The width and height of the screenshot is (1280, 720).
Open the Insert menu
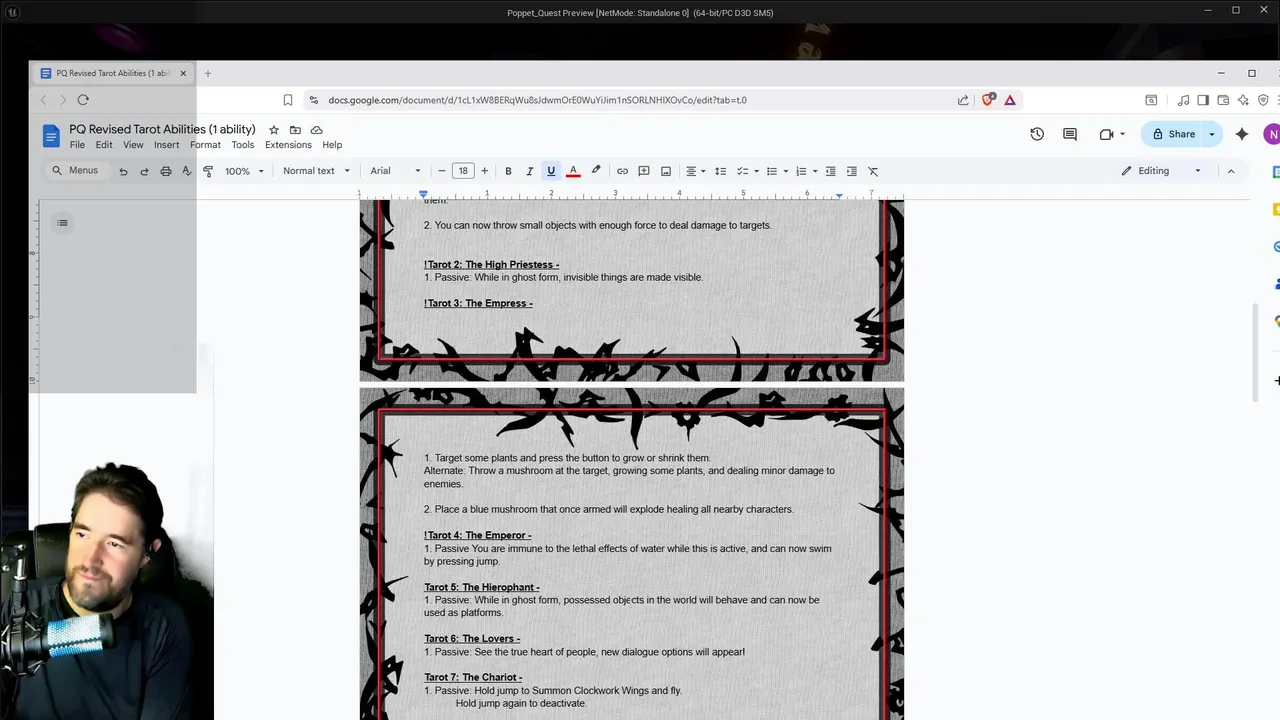tap(167, 145)
